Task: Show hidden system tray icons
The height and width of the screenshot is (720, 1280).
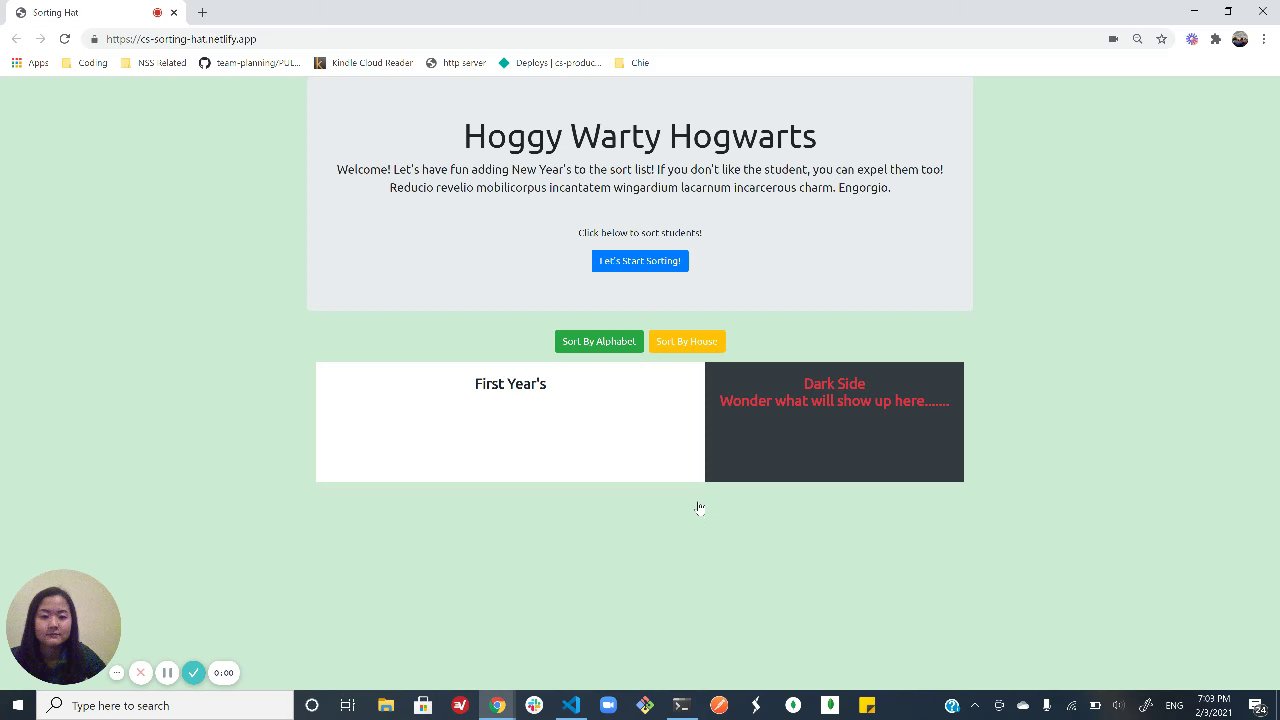Action: pos(975,705)
